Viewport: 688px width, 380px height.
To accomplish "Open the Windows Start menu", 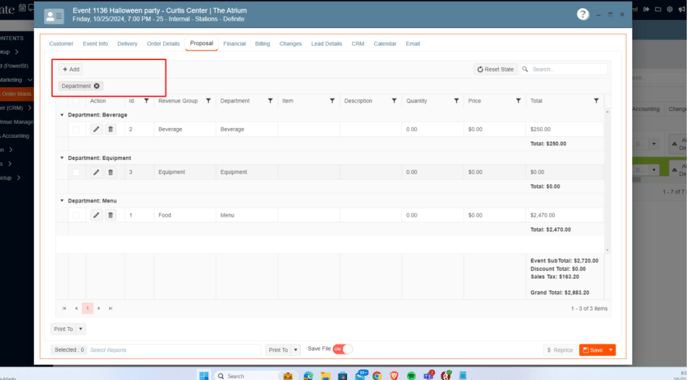I will coord(204,376).
